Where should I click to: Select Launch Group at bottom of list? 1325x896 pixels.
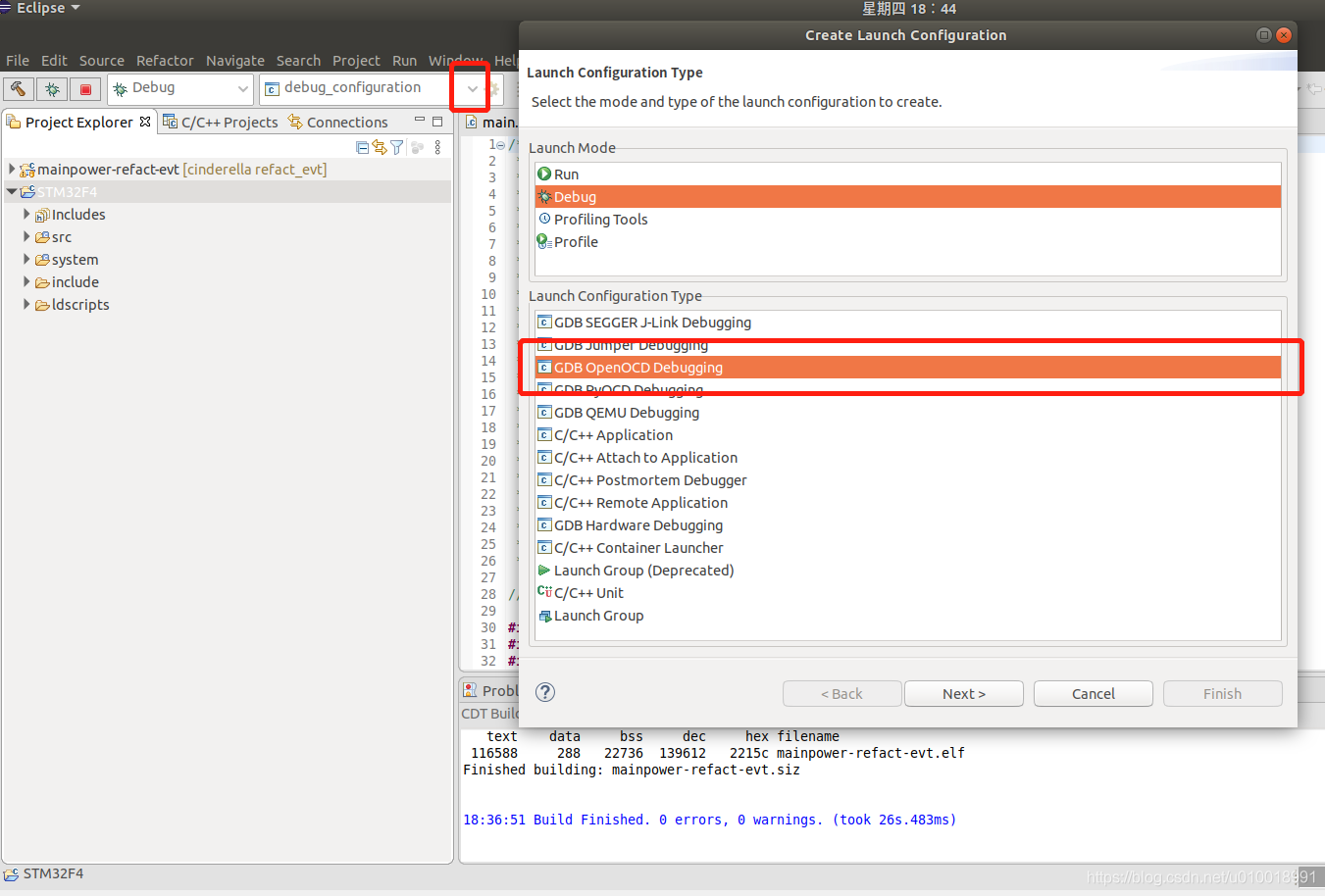(908, 615)
